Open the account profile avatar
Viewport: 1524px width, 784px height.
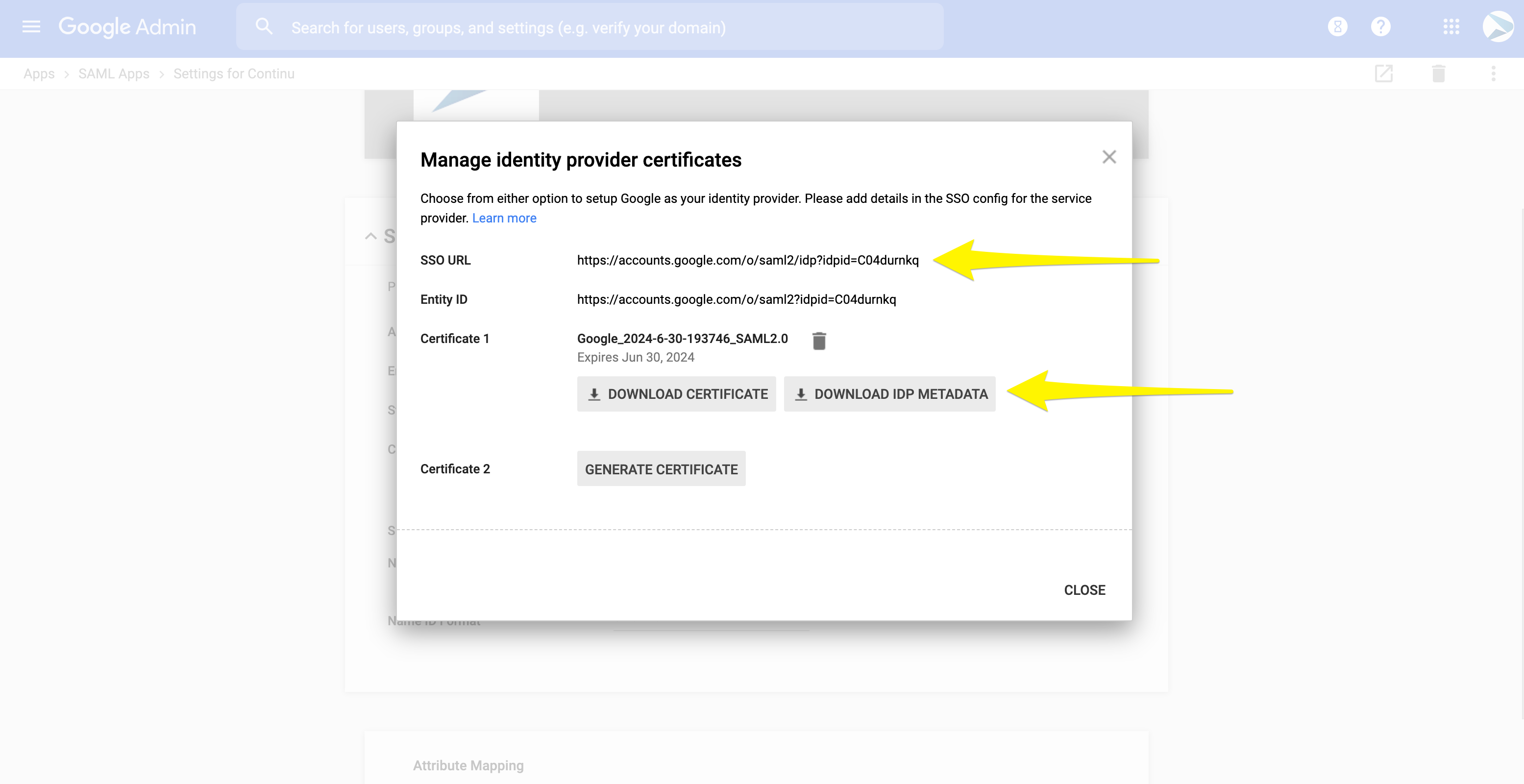point(1498,26)
